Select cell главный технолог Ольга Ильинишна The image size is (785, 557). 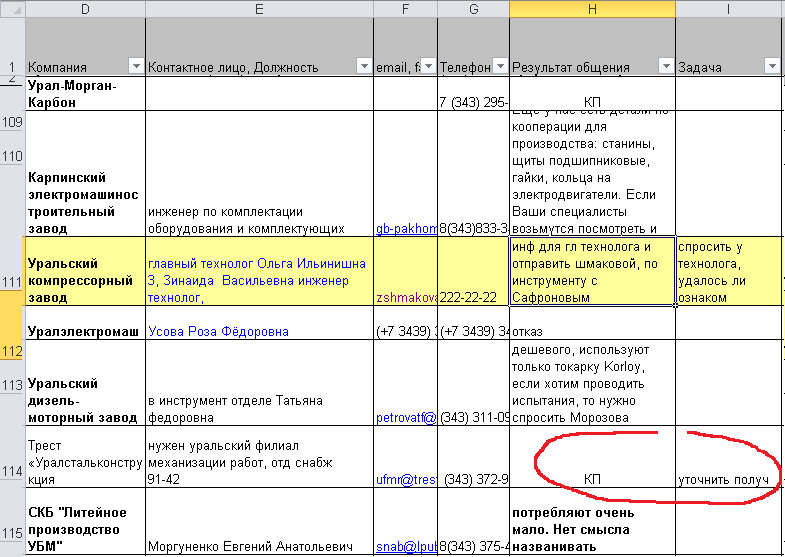tap(259, 271)
